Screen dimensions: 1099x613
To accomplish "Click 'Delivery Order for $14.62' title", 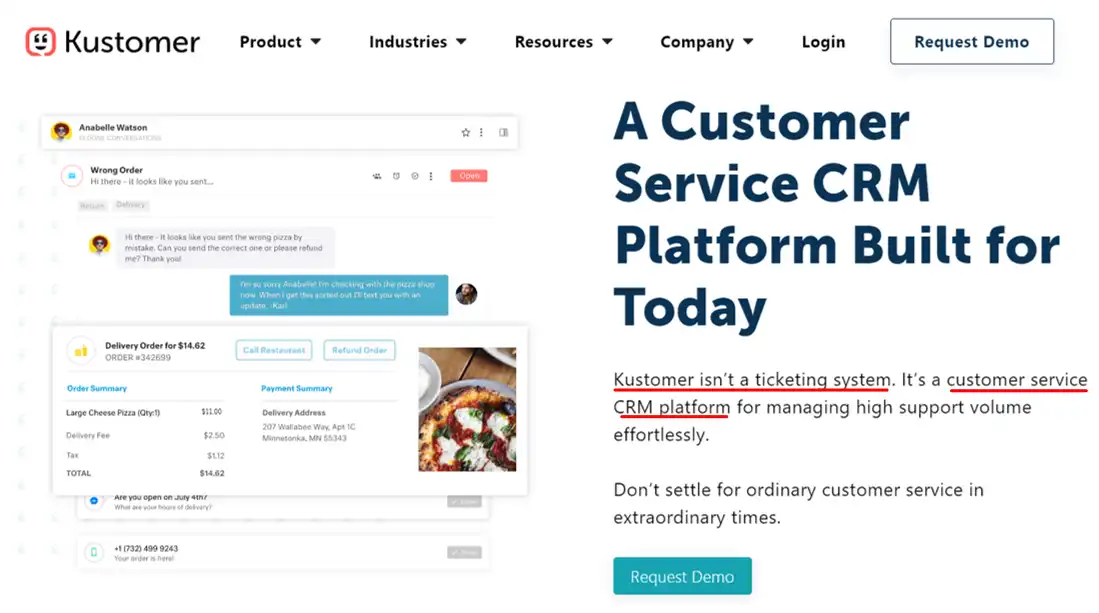I will click(155, 345).
